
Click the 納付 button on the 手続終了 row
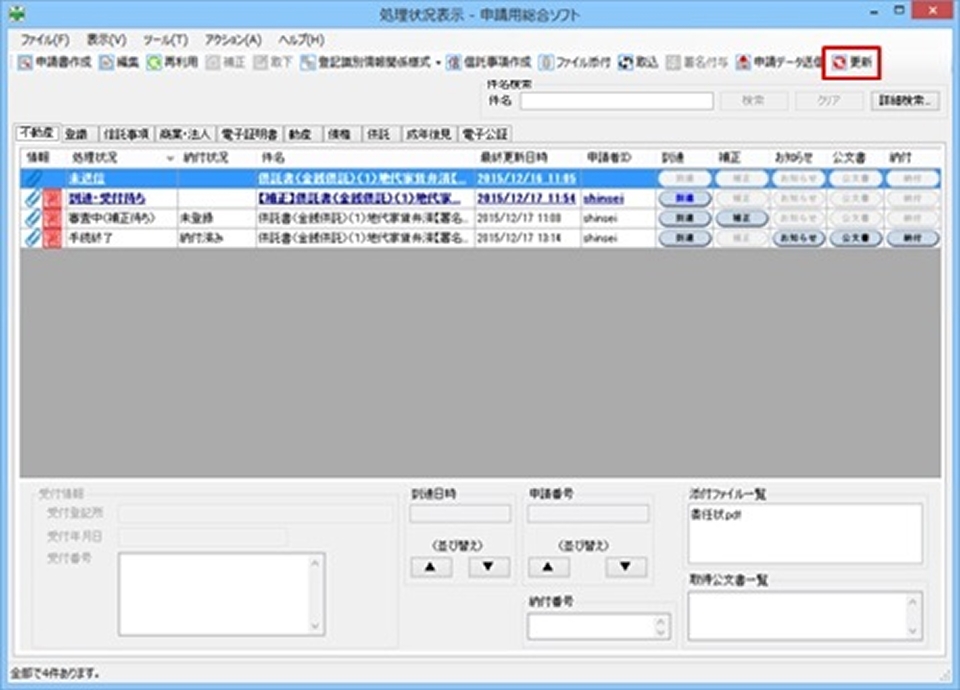[915, 238]
